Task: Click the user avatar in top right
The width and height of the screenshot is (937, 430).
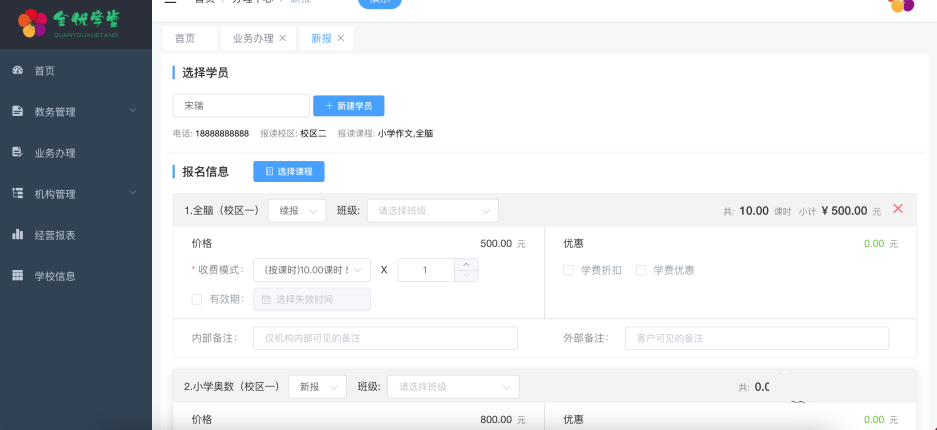Action: click(902, 5)
